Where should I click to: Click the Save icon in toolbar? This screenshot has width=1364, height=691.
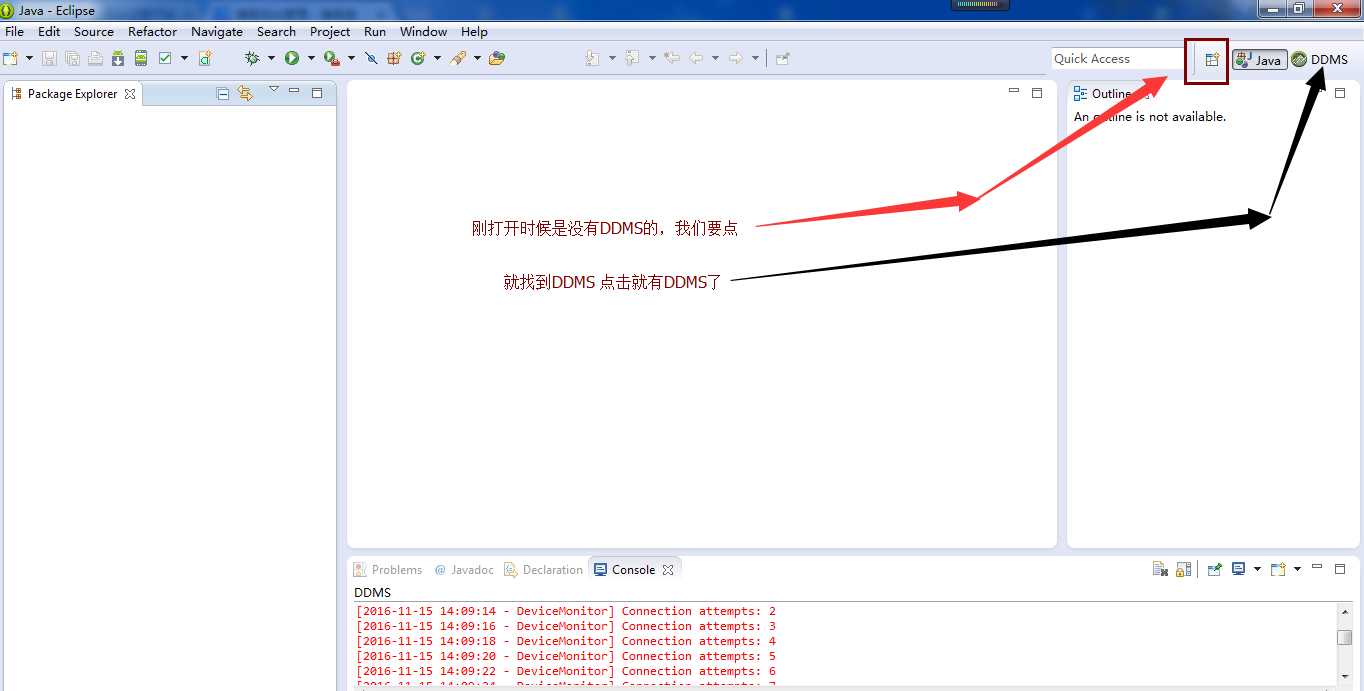[49, 58]
